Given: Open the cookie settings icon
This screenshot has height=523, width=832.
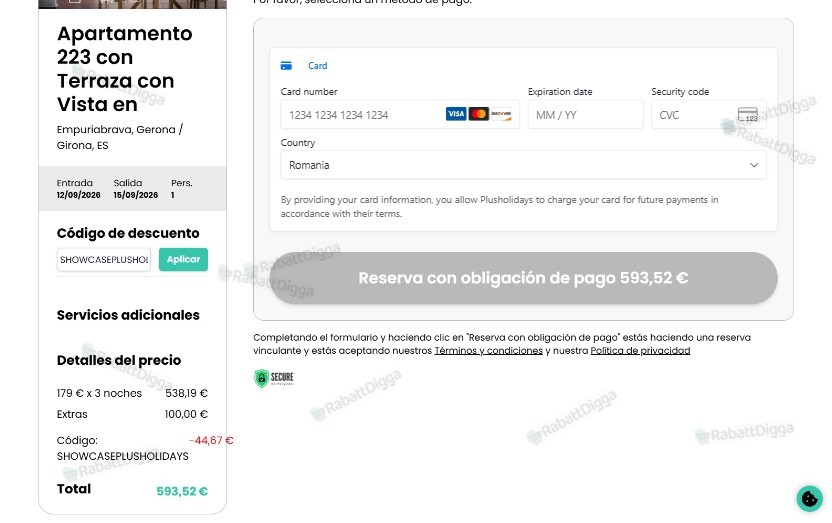Looking at the screenshot, I should (809, 499).
